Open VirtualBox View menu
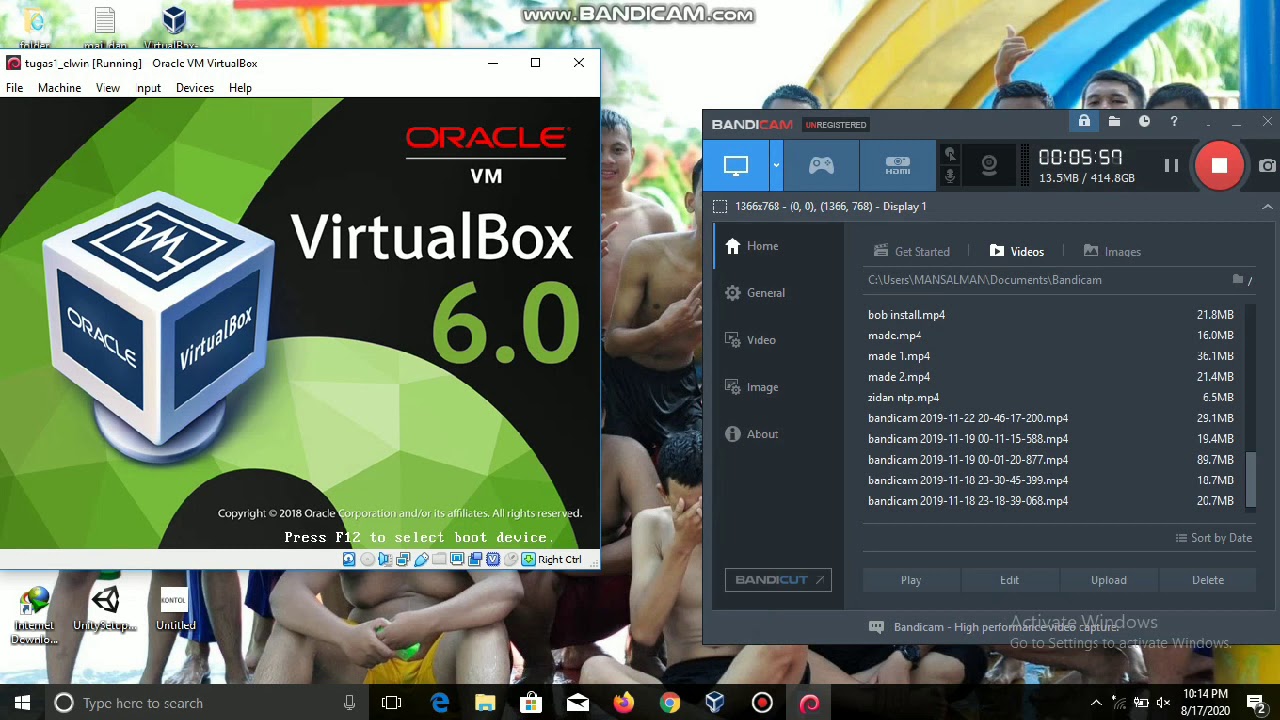The image size is (1280, 720). (108, 88)
